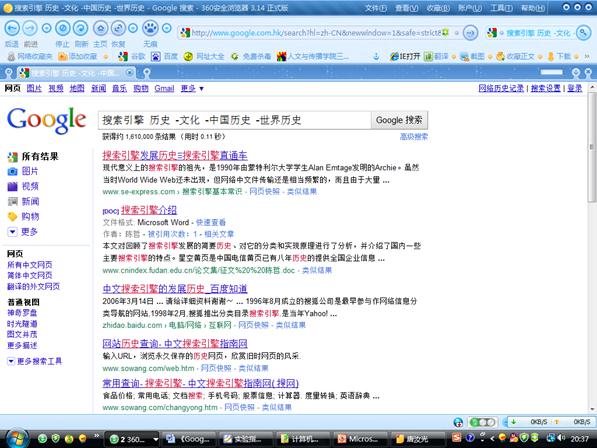The width and height of the screenshot is (597, 448).
Task: Open 时光隧道 view in sidebar
Action: (x=22, y=324)
